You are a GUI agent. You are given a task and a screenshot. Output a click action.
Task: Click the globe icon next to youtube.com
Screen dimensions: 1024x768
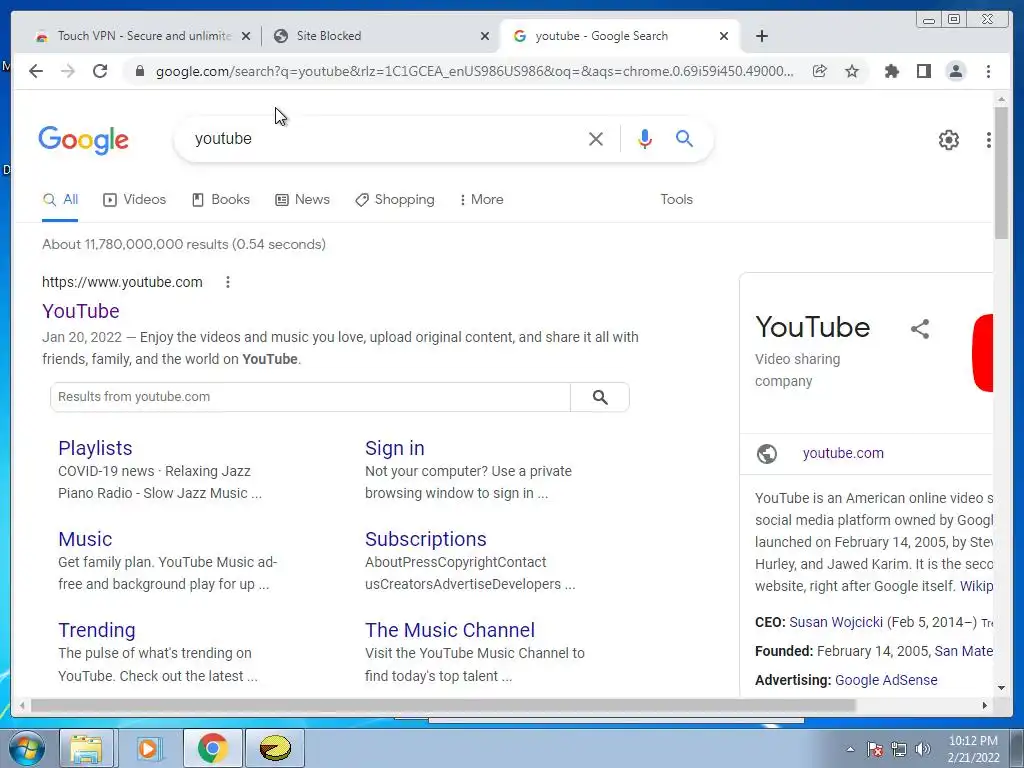tap(767, 453)
